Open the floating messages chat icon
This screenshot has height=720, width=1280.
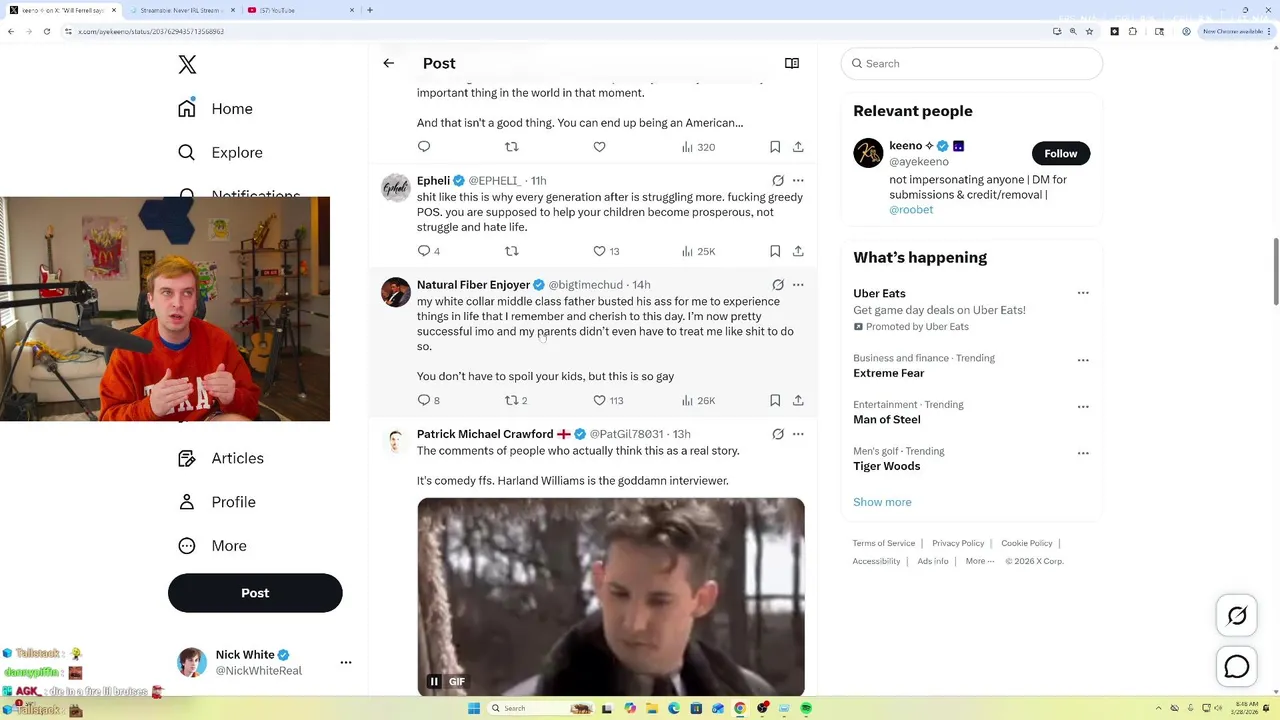pos(1237,666)
